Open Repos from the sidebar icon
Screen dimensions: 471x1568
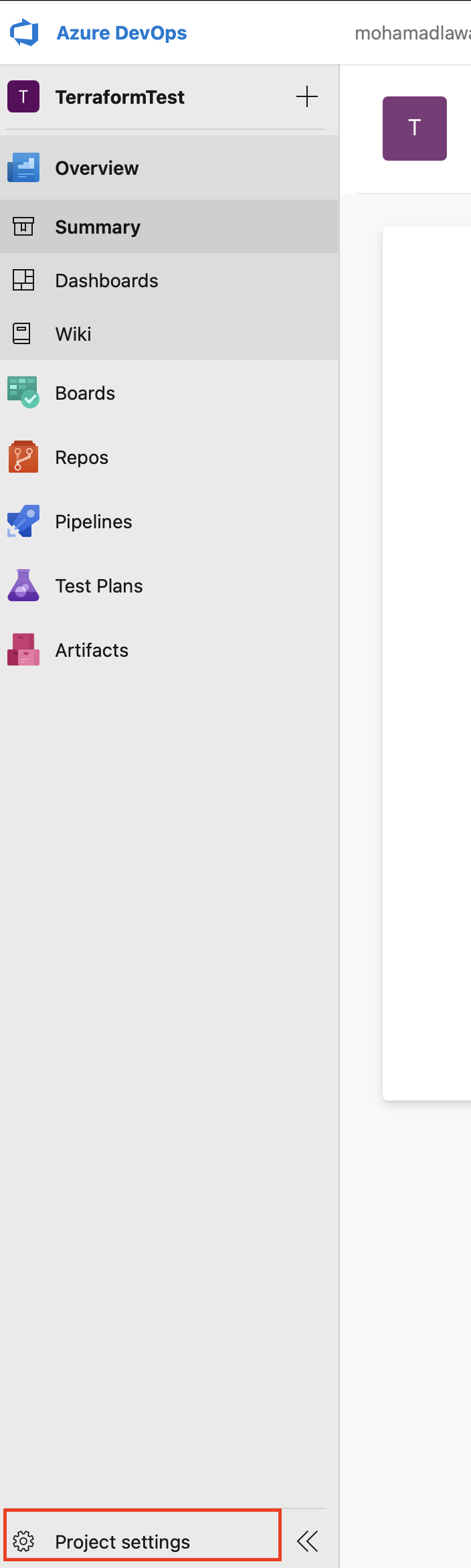pos(23,457)
